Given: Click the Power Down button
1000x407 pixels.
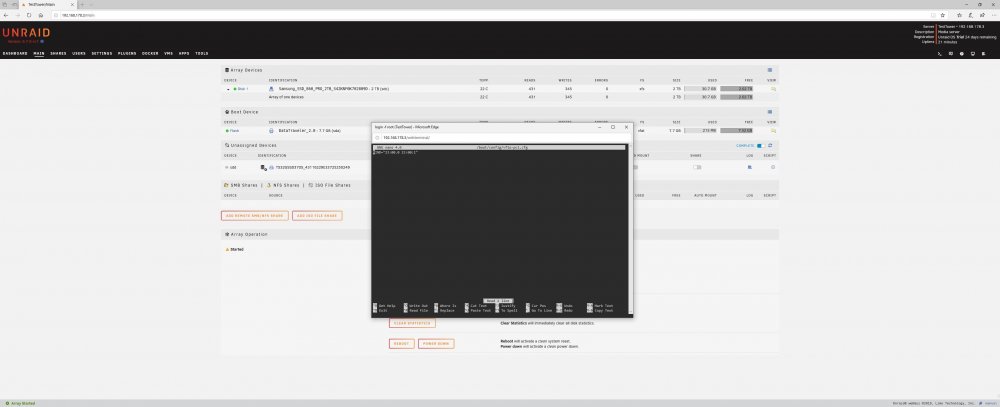Looking at the screenshot, I should (x=436, y=344).
